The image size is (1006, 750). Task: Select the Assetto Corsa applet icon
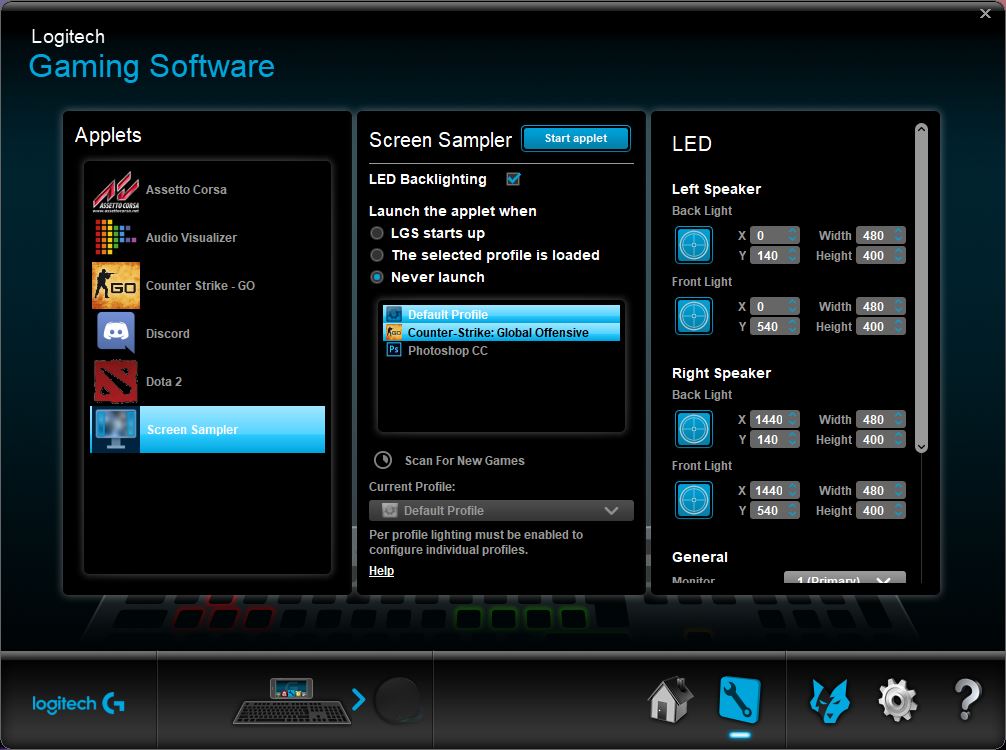tap(115, 191)
